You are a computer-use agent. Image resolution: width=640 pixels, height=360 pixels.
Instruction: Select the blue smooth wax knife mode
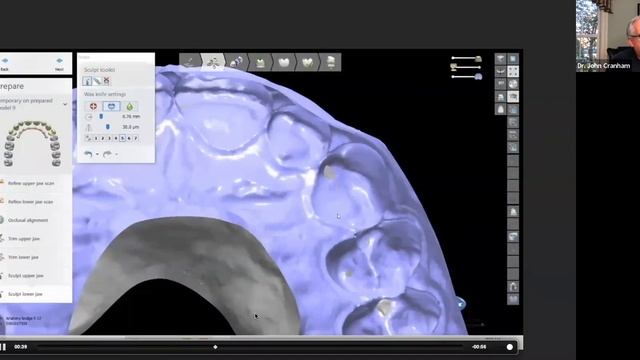tap(111, 106)
